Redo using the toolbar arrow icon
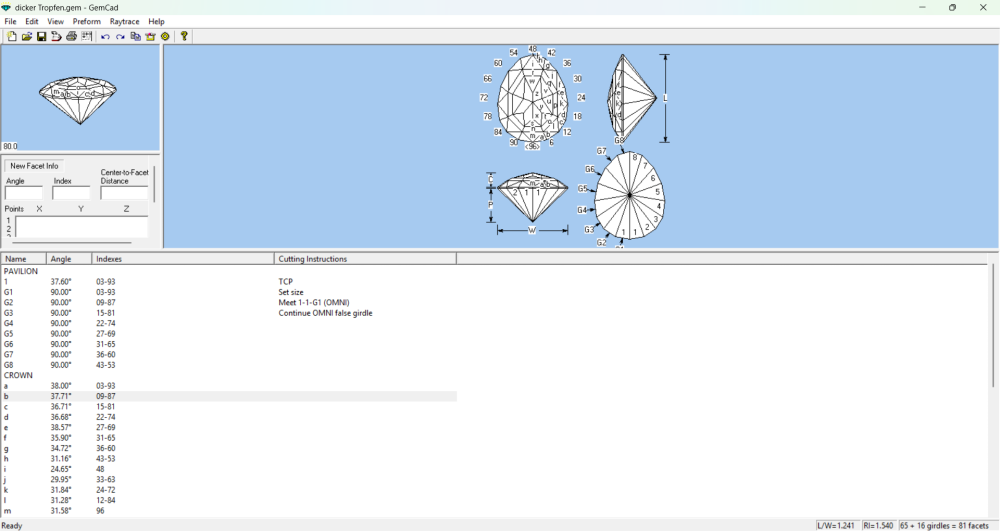 coord(120,37)
